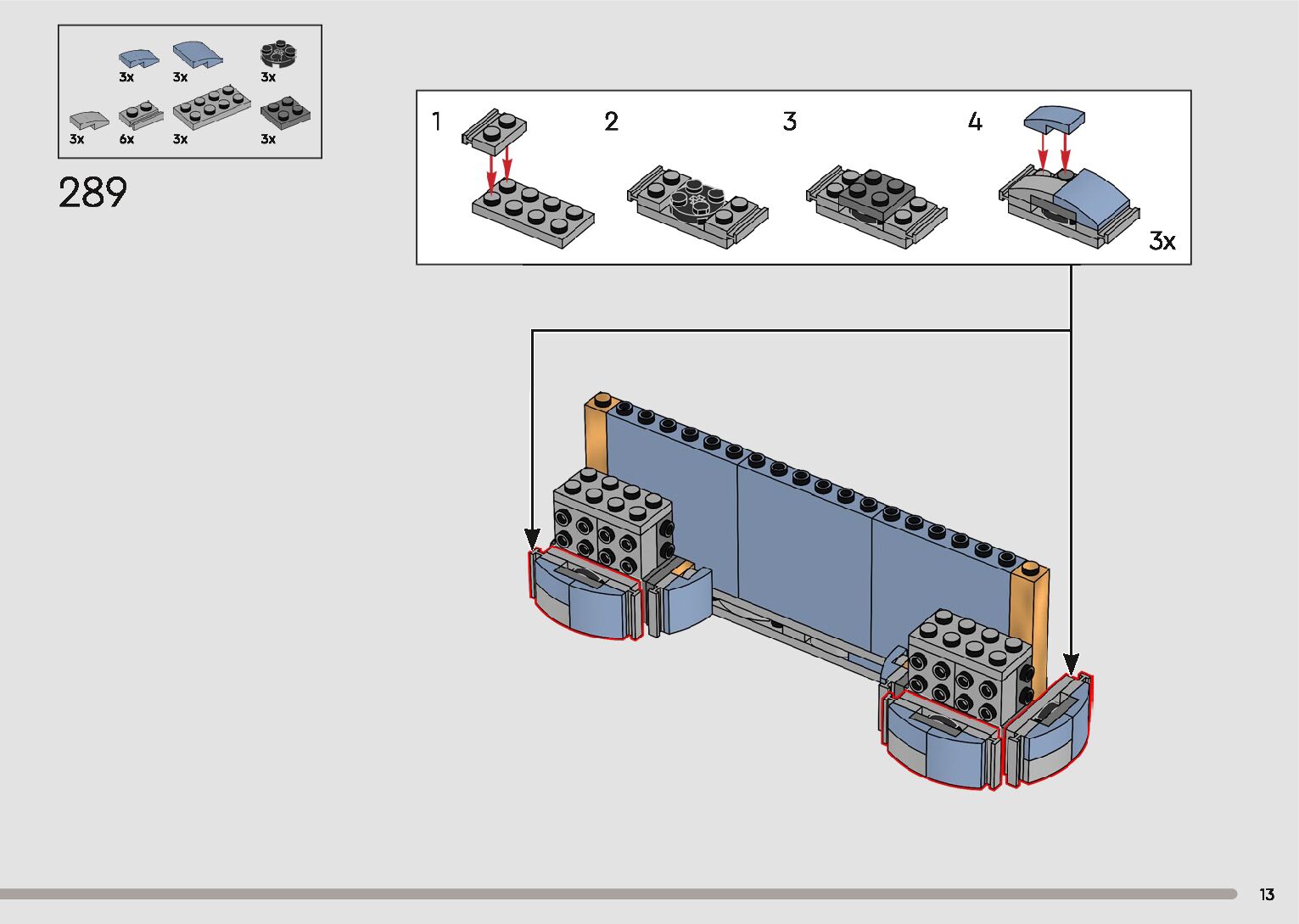Select the gray 2x4 plate in parts list
1299x924 pixels.
[x=211, y=108]
